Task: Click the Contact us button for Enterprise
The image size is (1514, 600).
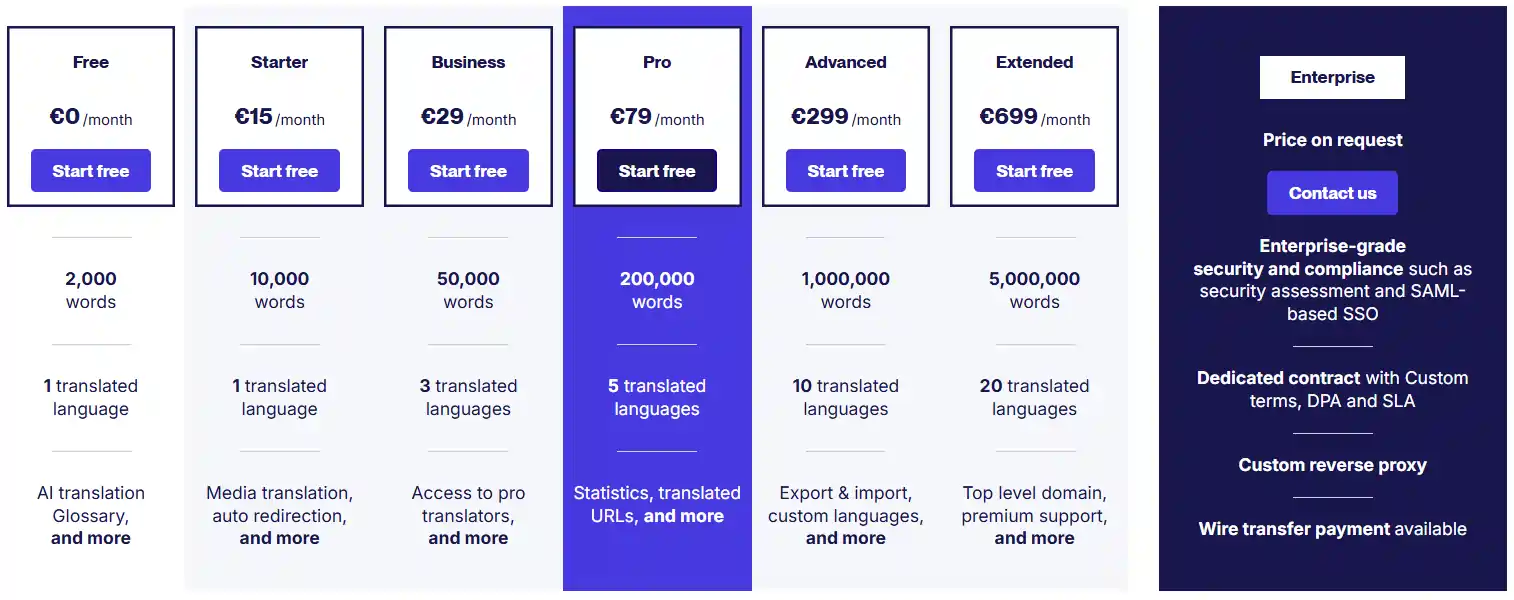Action: coord(1332,192)
